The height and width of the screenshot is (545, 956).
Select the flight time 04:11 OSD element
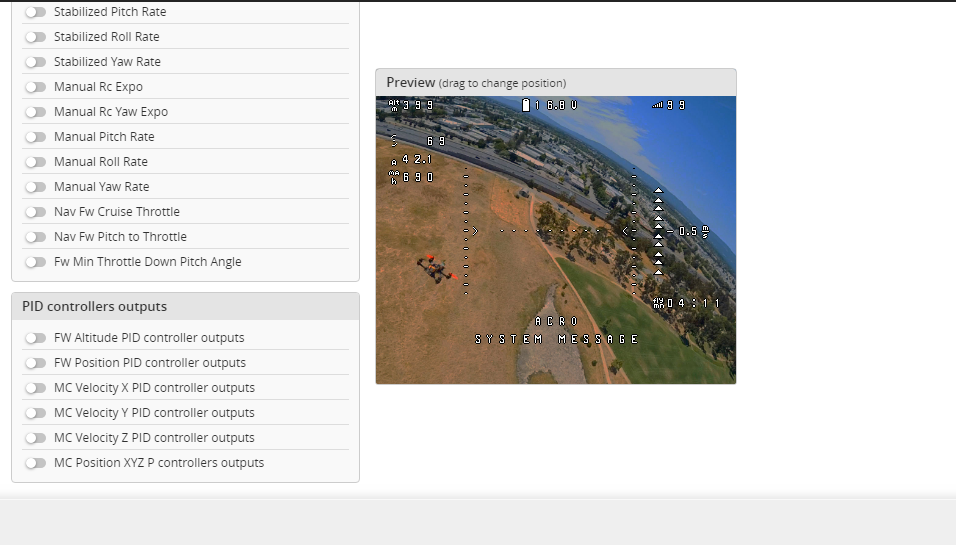687,303
